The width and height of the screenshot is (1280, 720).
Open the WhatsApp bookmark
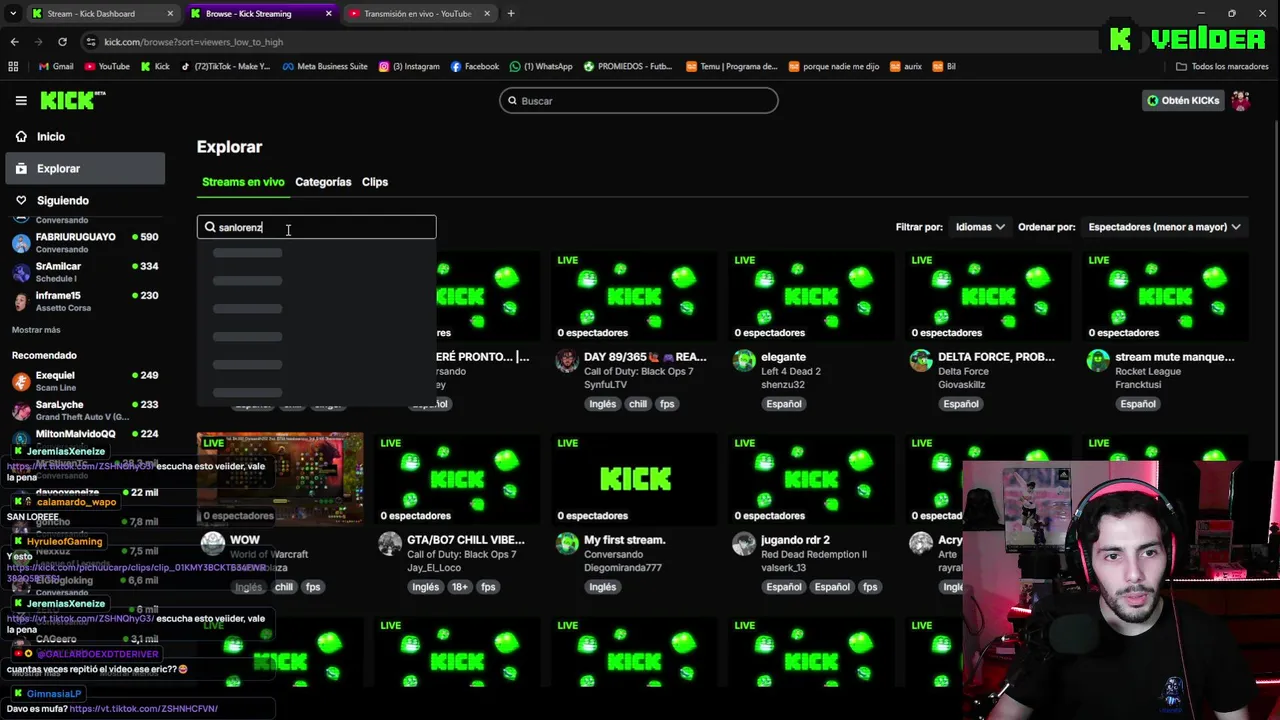[541, 66]
